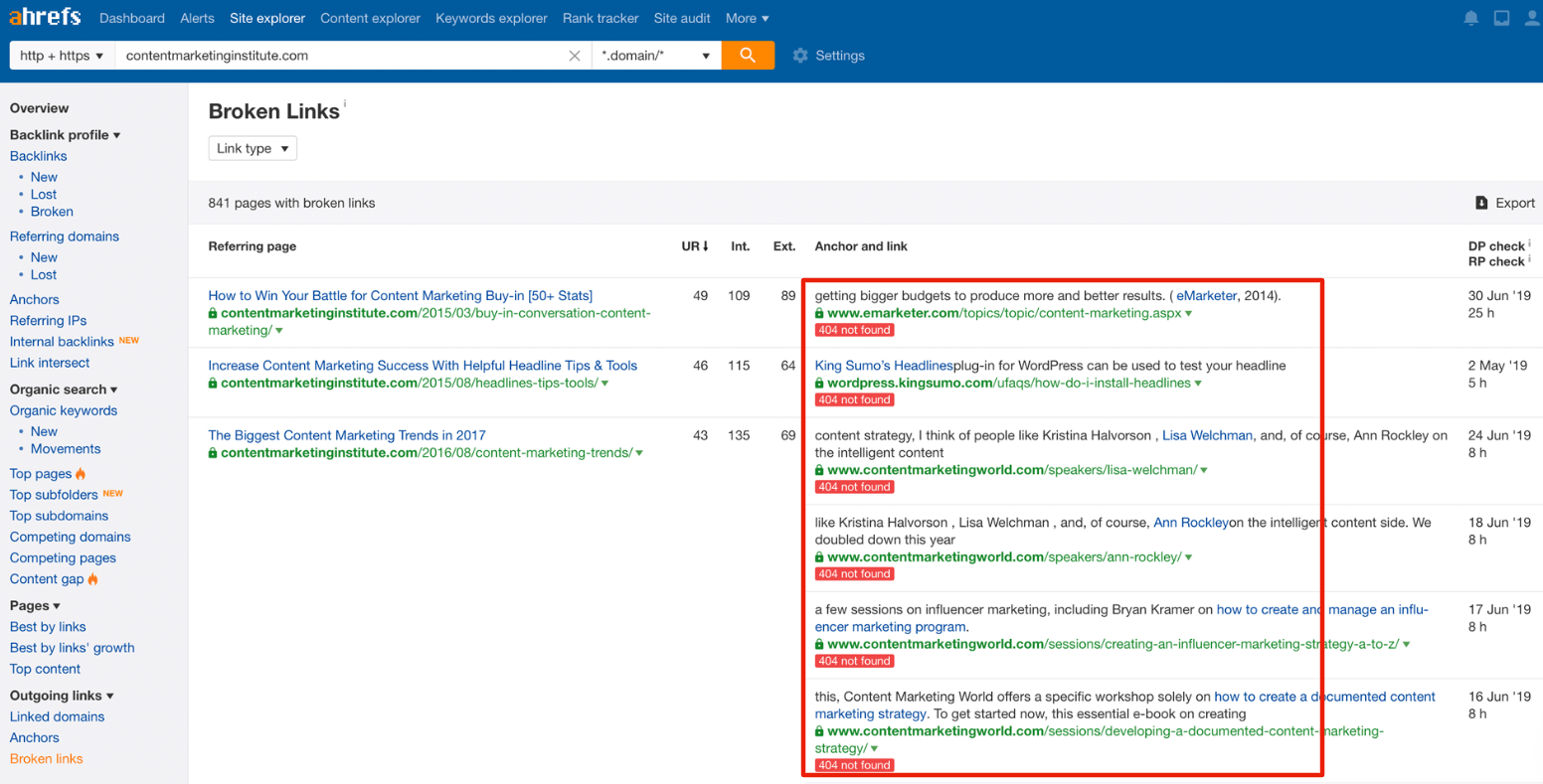
Task: Open Best by links' growth
Action: click(73, 648)
